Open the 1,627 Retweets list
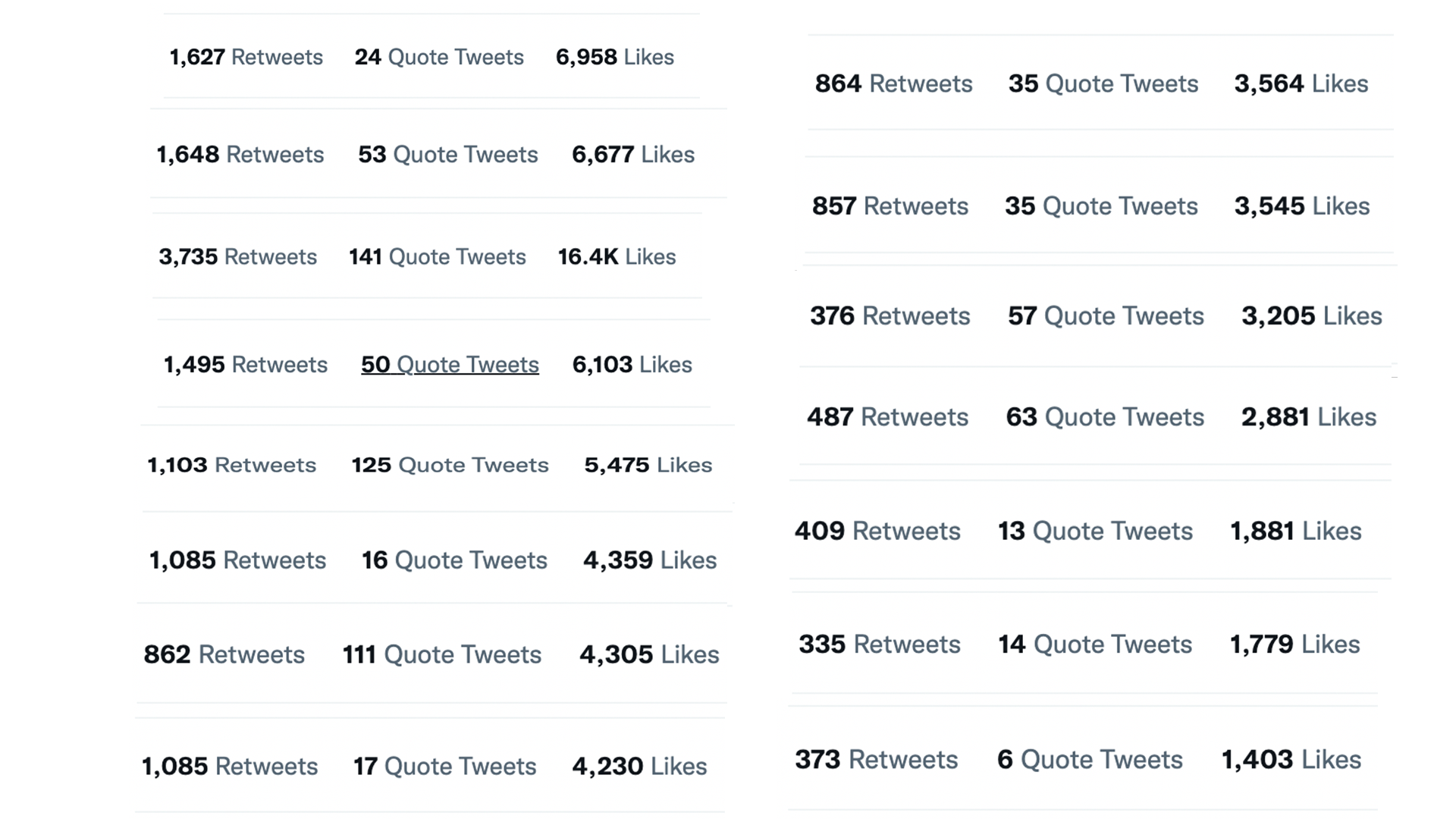The height and width of the screenshot is (819, 1456). tap(246, 57)
